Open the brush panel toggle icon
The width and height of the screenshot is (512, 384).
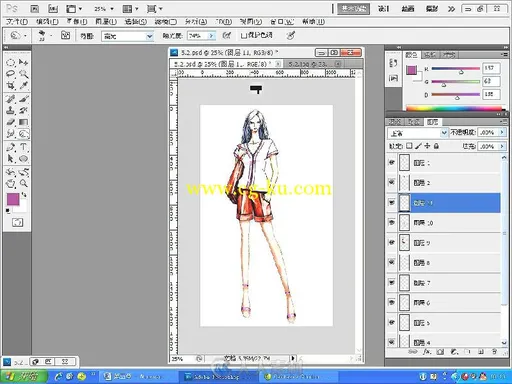click(x=65, y=35)
